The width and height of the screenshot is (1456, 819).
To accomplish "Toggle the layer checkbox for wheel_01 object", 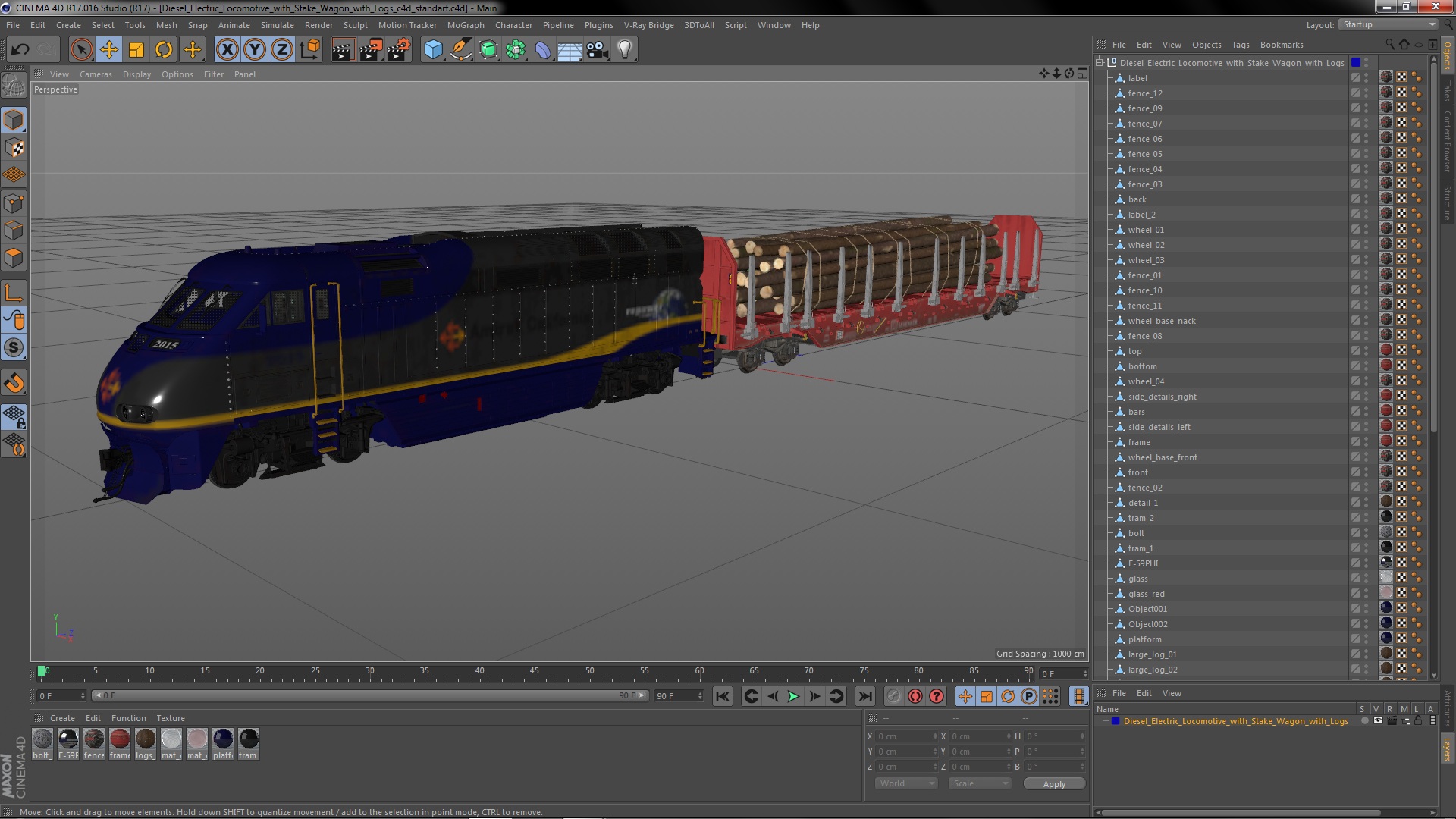I will [1355, 230].
